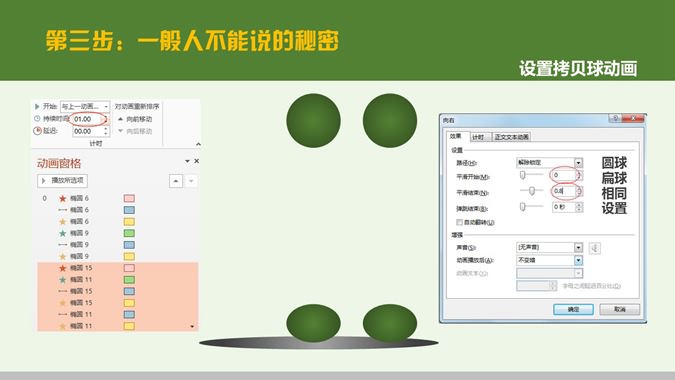Enable the 自动翻转 checkbox
This screenshot has width=675, height=380.
click(x=459, y=222)
